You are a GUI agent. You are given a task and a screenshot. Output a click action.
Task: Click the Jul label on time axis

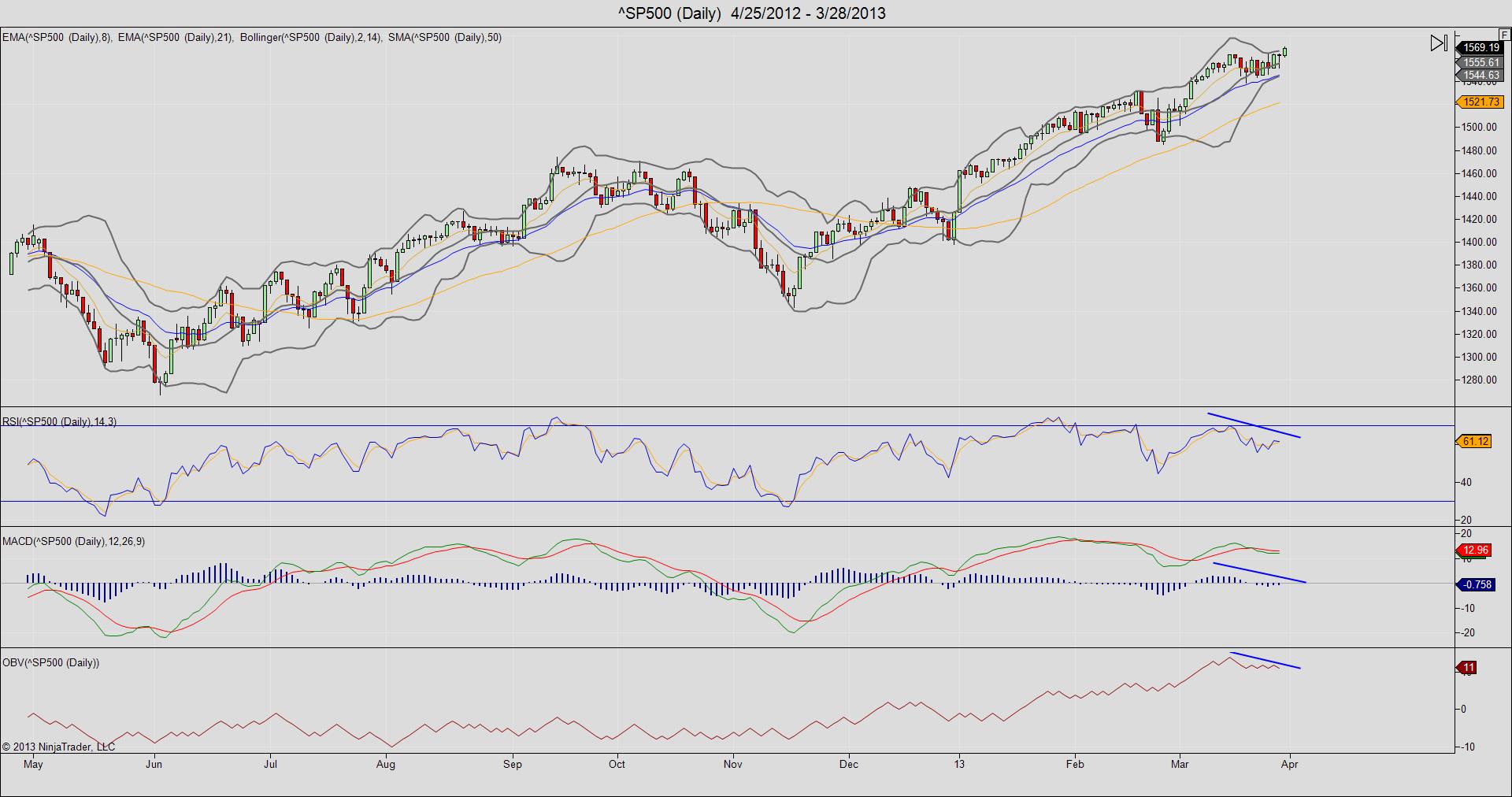(270, 764)
